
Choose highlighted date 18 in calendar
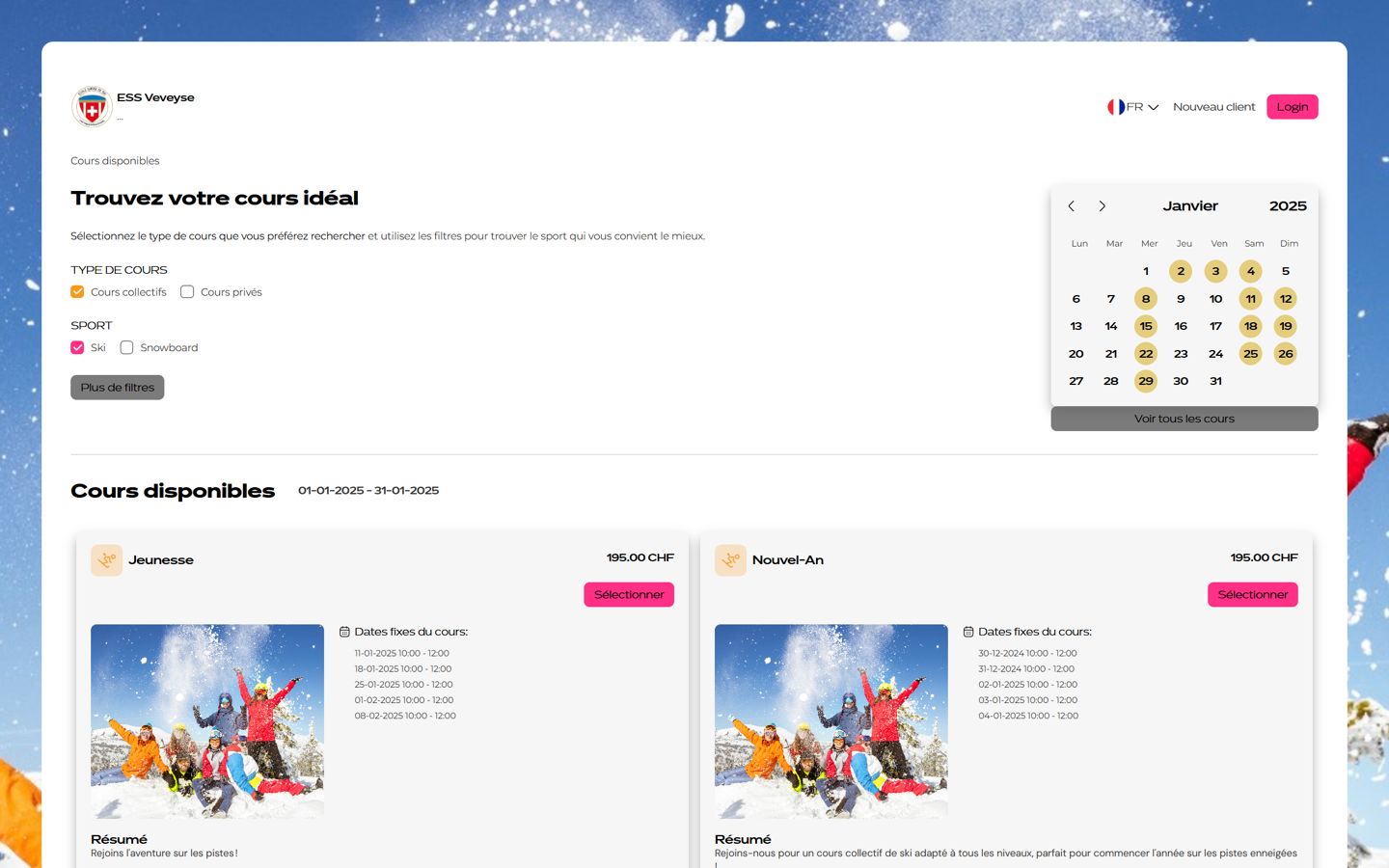(x=1251, y=326)
